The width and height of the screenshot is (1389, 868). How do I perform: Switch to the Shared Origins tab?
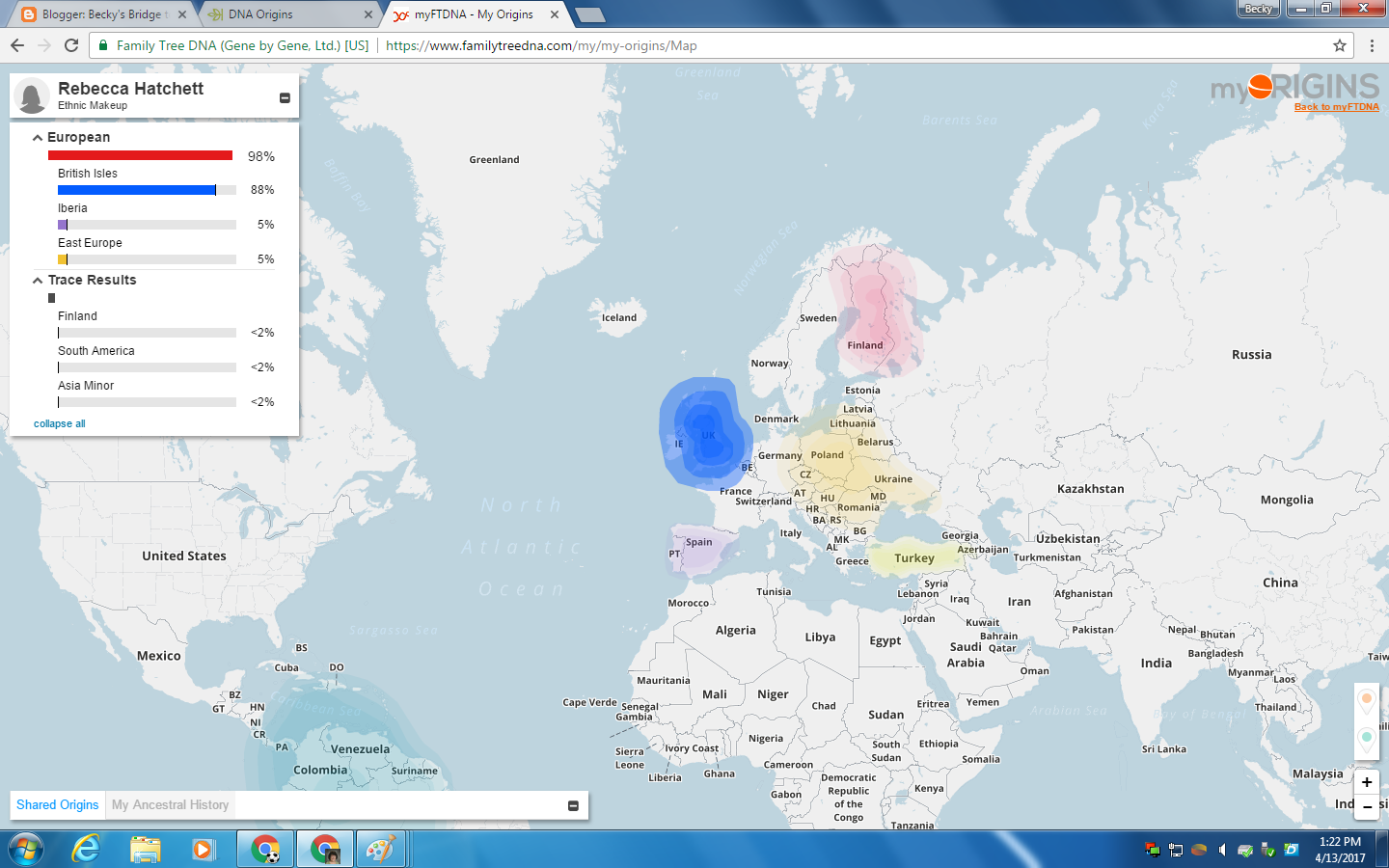(x=58, y=805)
